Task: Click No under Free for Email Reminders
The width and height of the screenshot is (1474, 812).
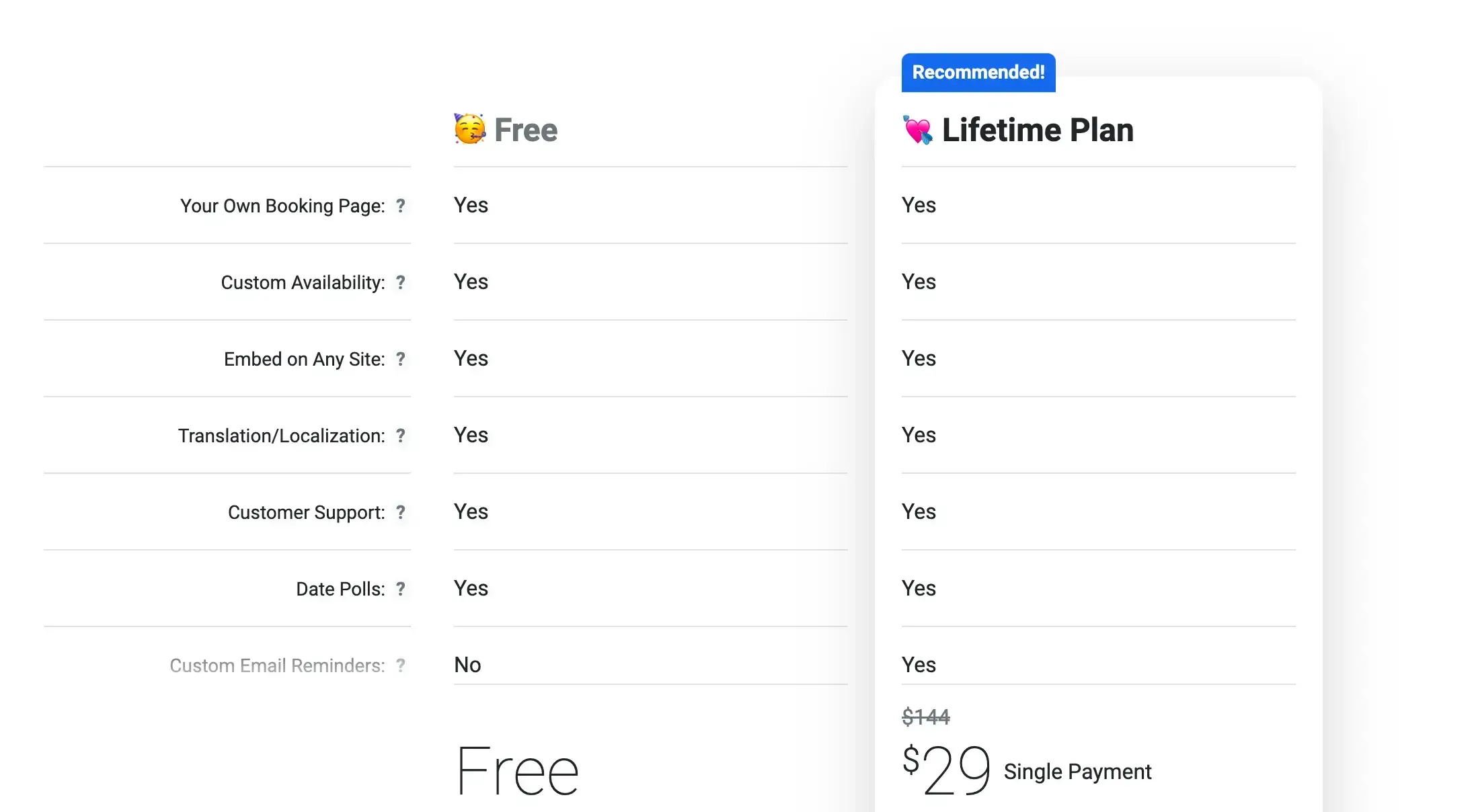Action: pyautogui.click(x=467, y=665)
